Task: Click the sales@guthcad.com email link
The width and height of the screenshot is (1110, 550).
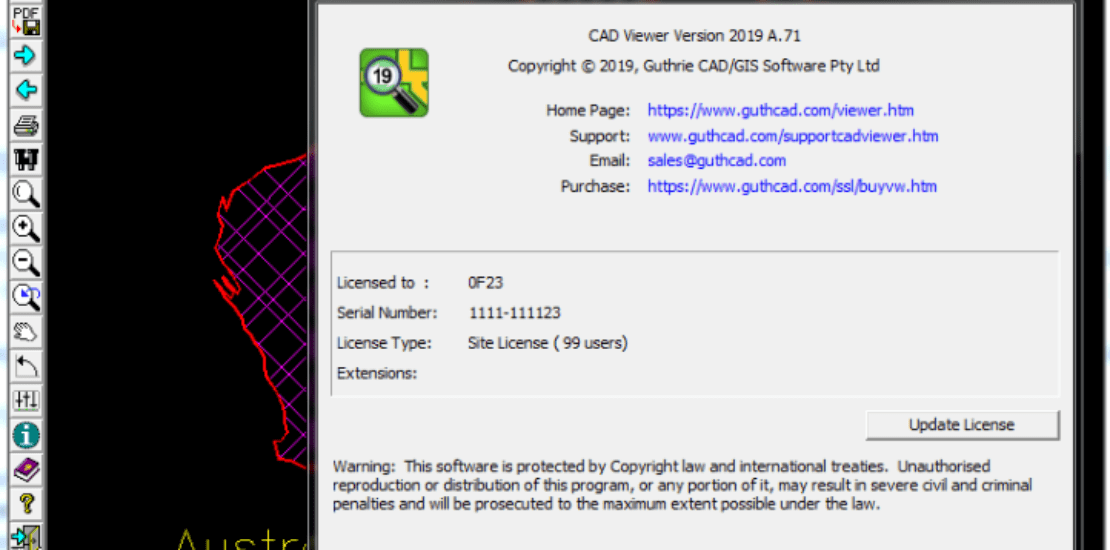Action: point(716,161)
